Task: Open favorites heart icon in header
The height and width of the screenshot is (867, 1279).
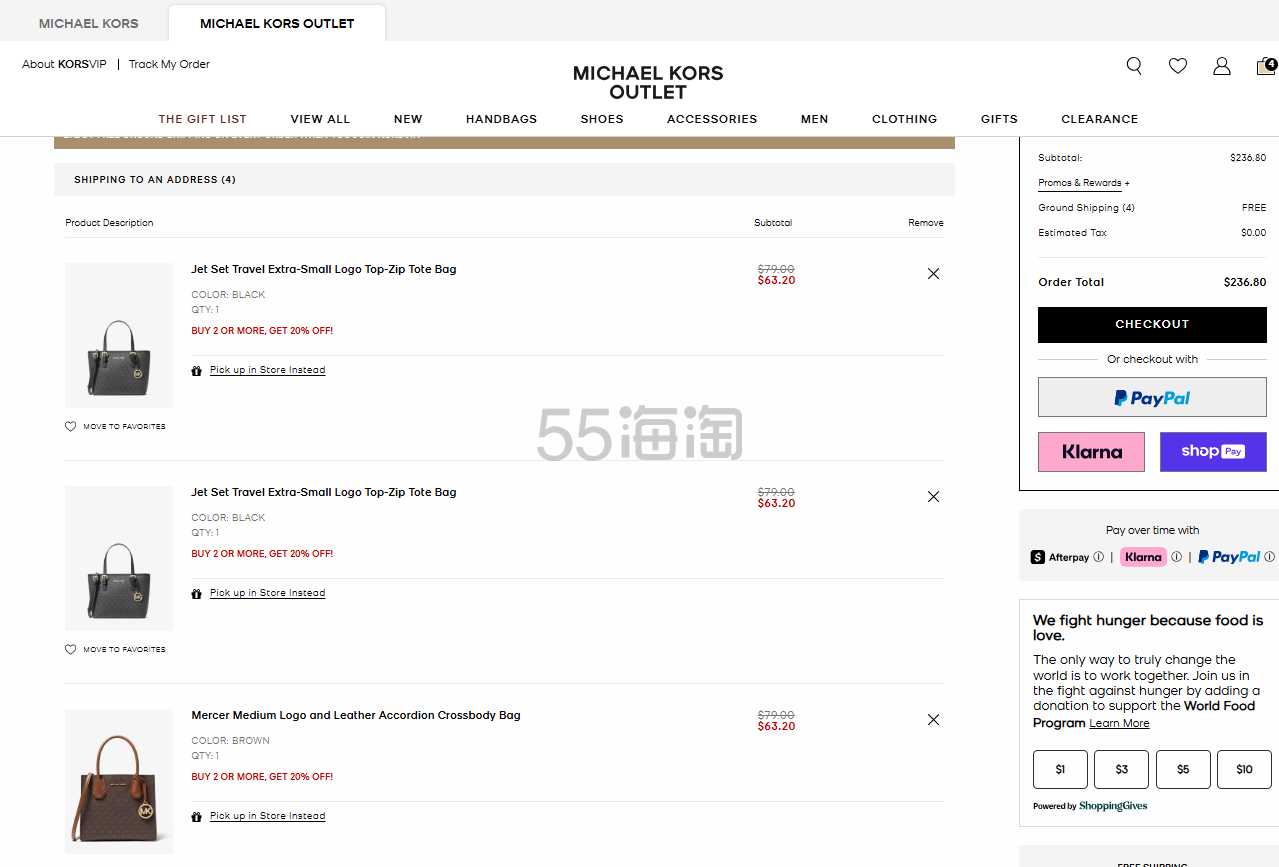Action: [1178, 66]
